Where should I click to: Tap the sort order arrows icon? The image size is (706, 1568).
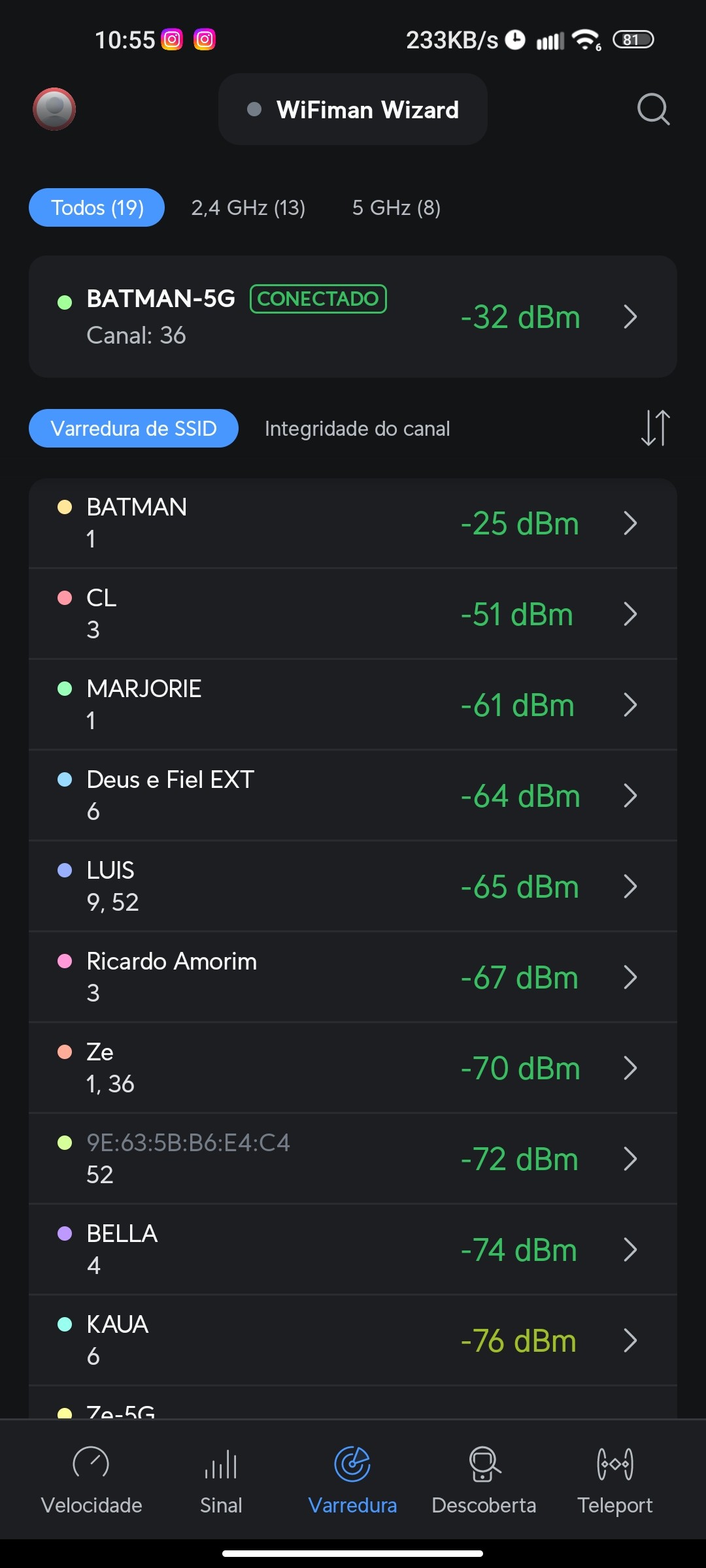coord(655,428)
